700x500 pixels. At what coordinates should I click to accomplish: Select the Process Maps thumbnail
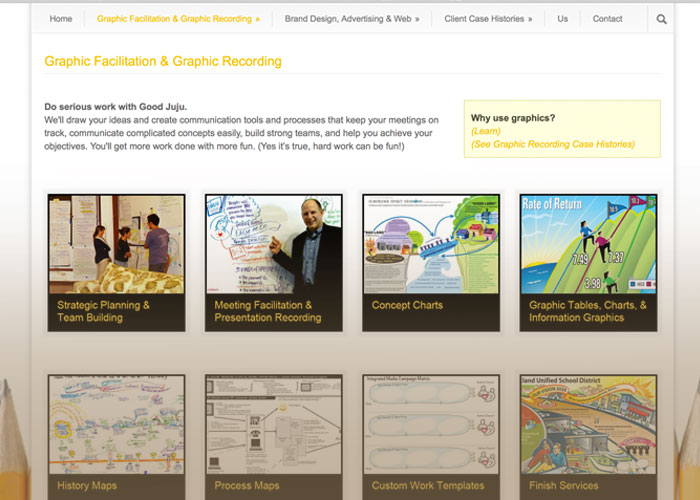click(x=274, y=425)
